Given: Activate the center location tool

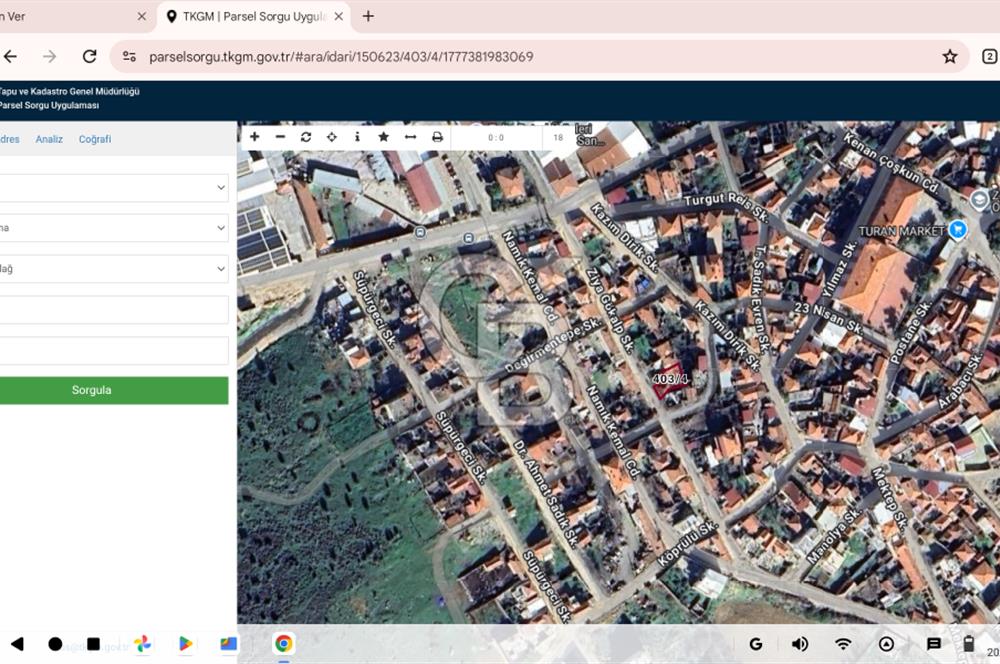Looking at the screenshot, I should coord(331,135).
